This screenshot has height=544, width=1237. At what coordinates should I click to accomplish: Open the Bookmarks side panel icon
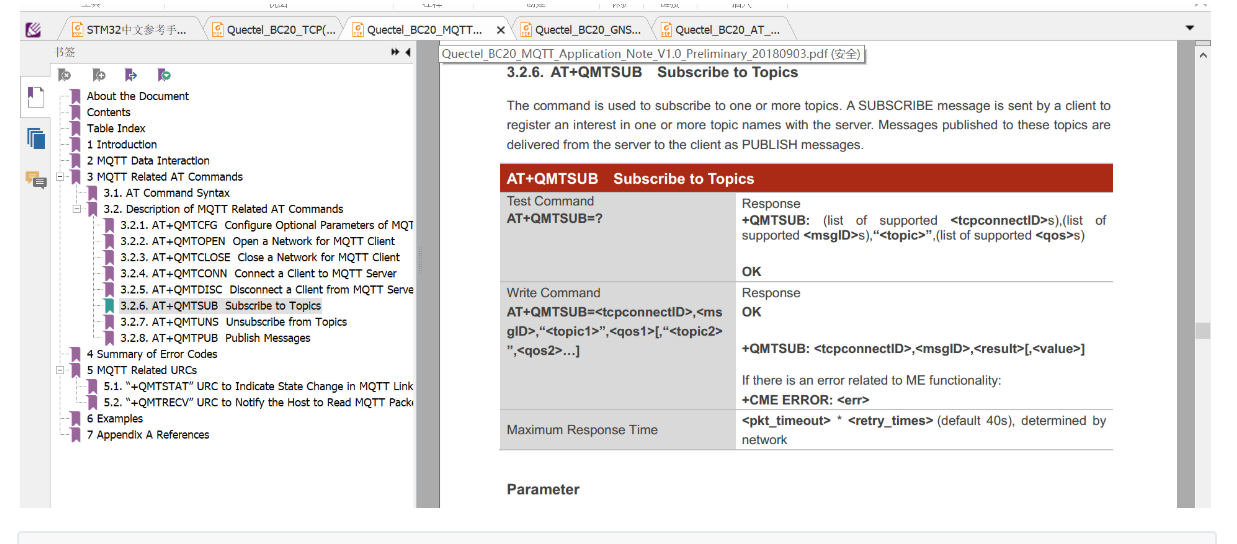pyautogui.click(x=36, y=97)
